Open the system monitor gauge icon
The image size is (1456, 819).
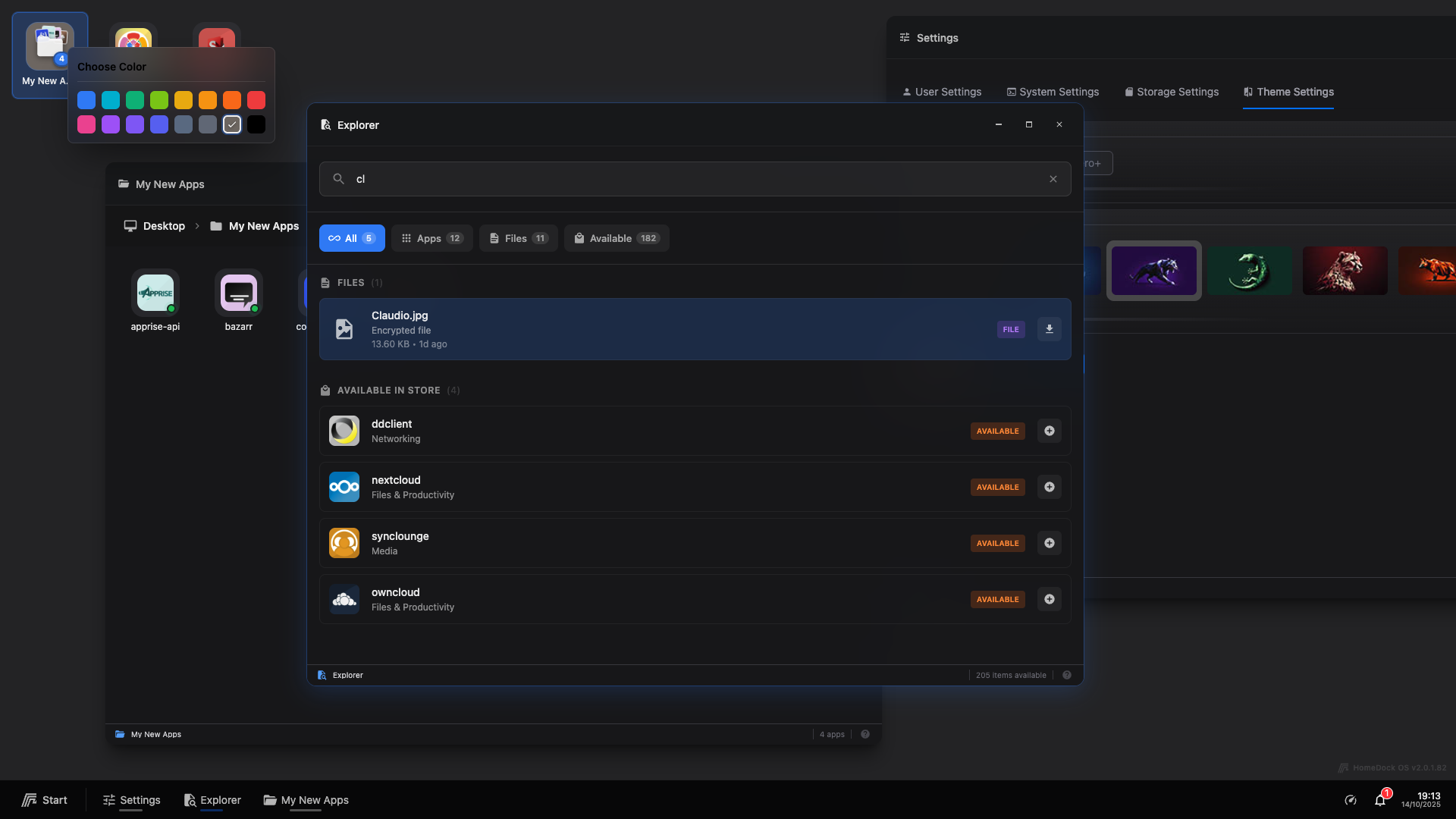coord(1350,800)
